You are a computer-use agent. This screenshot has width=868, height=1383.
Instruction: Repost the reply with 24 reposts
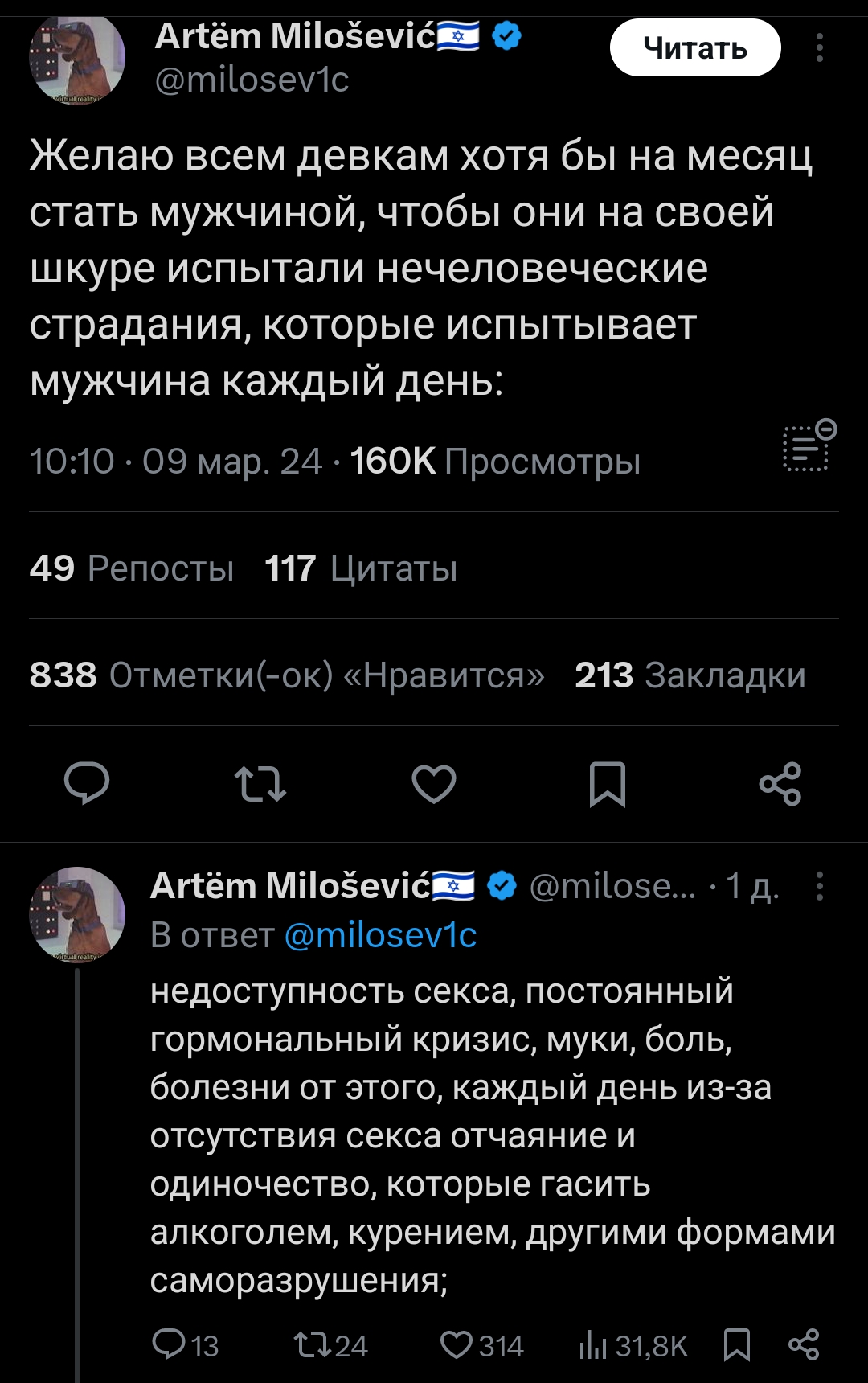click(330, 1345)
